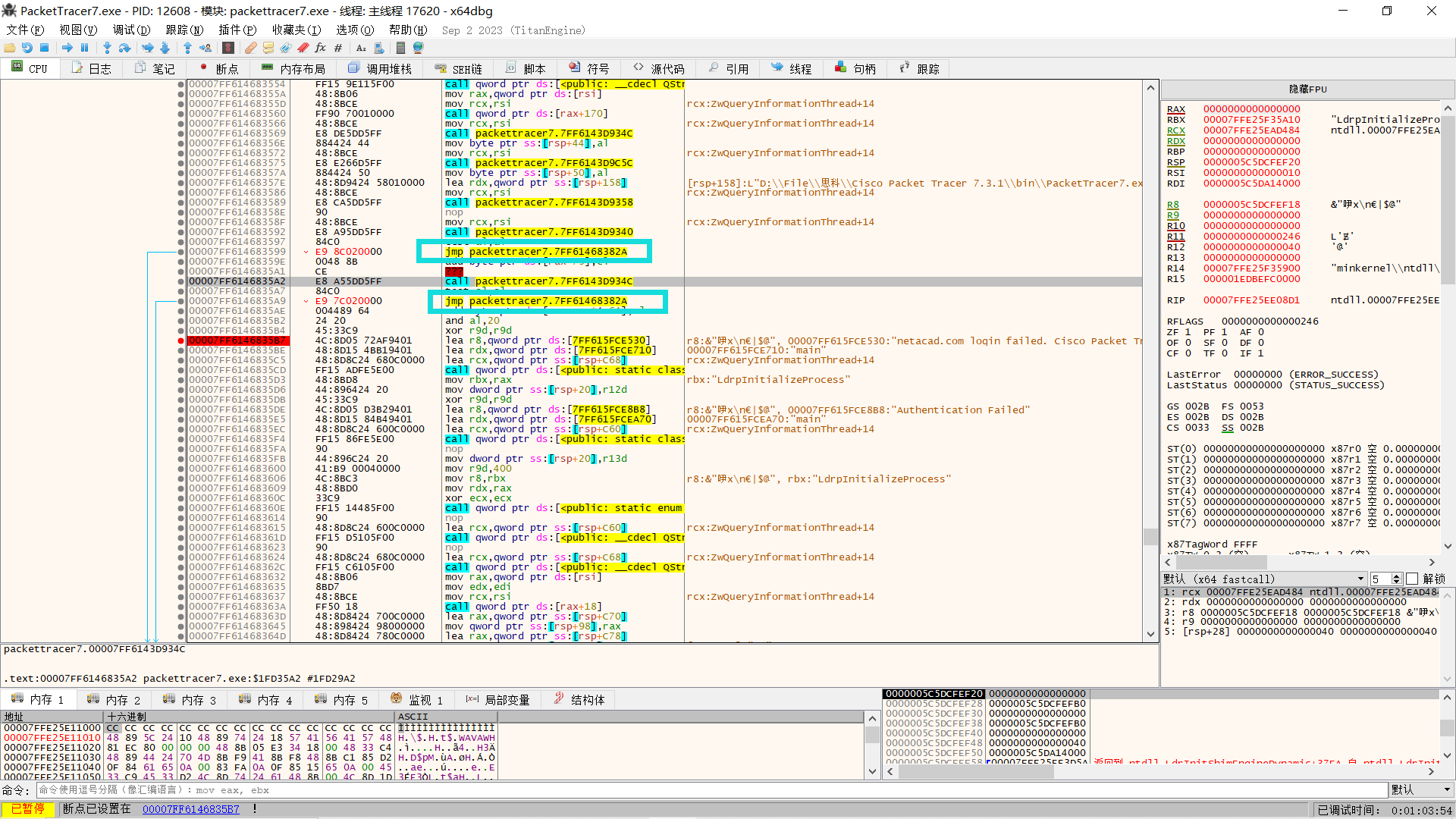Viewport: 1456px width, 819px height.
Task: Click the Pause execution icon
Action: click(85, 48)
